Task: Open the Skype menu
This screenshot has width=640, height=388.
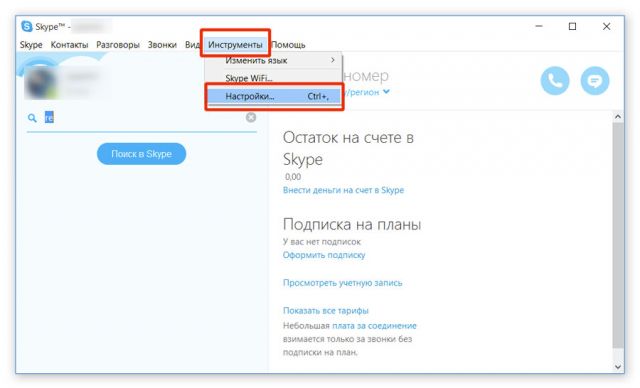Action: [31, 44]
